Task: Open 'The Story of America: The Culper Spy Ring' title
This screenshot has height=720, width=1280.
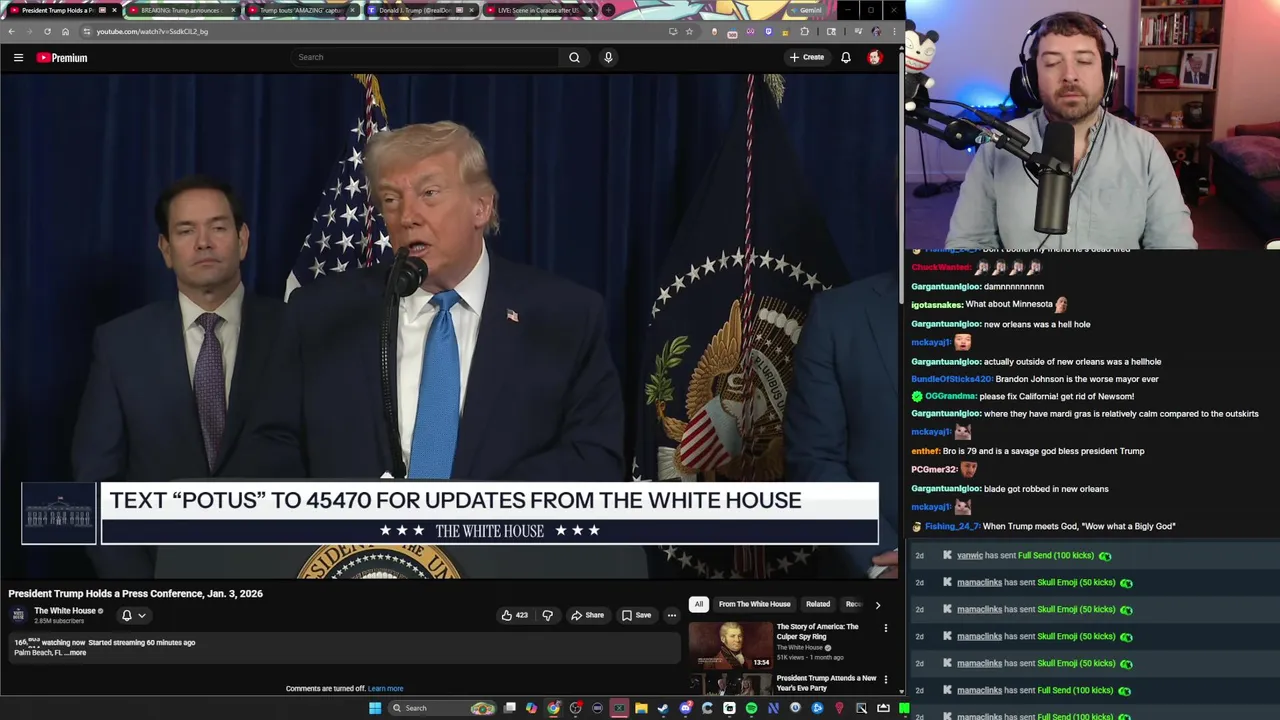Action: (817, 631)
